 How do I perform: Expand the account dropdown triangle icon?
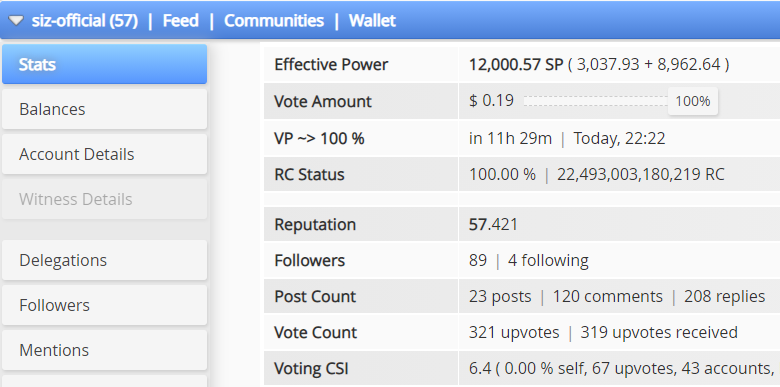[x=16, y=21]
